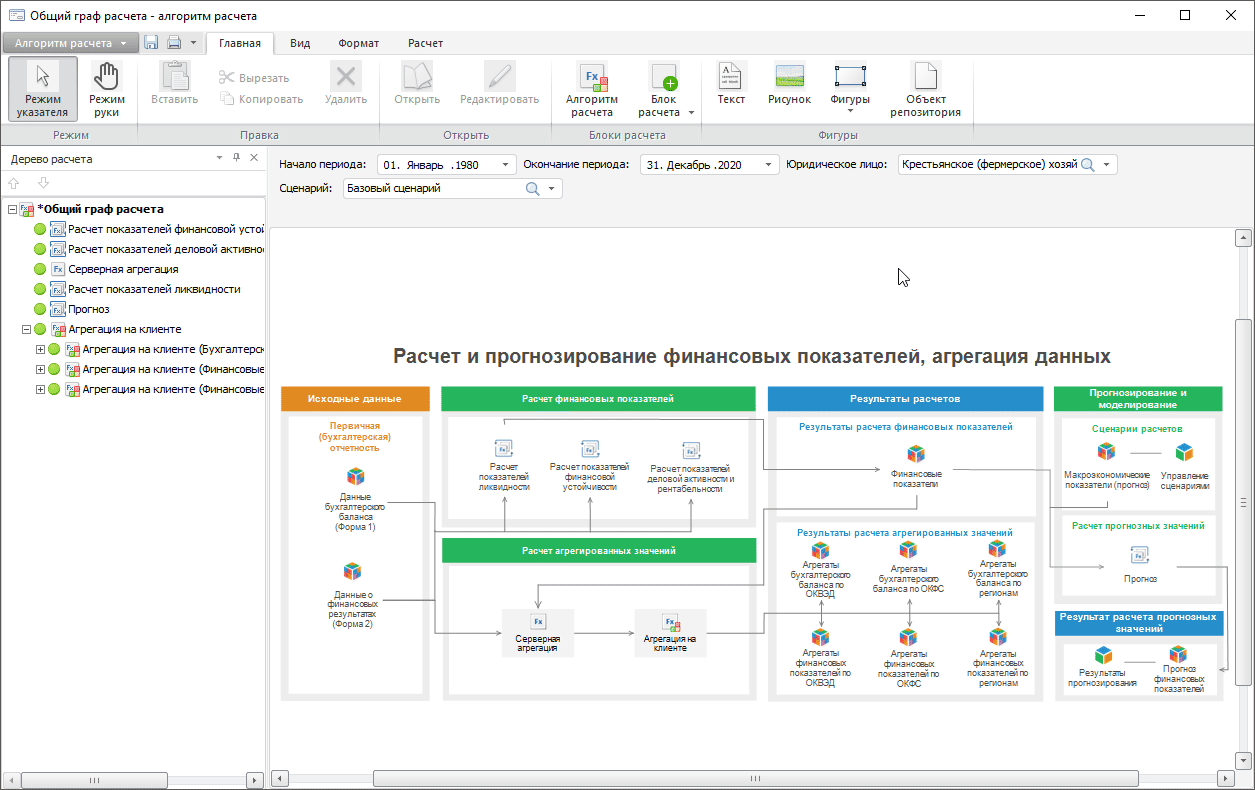Click green status circle next to Серверная агрегация
Image resolution: width=1255 pixels, height=790 pixels.
click(x=40, y=269)
